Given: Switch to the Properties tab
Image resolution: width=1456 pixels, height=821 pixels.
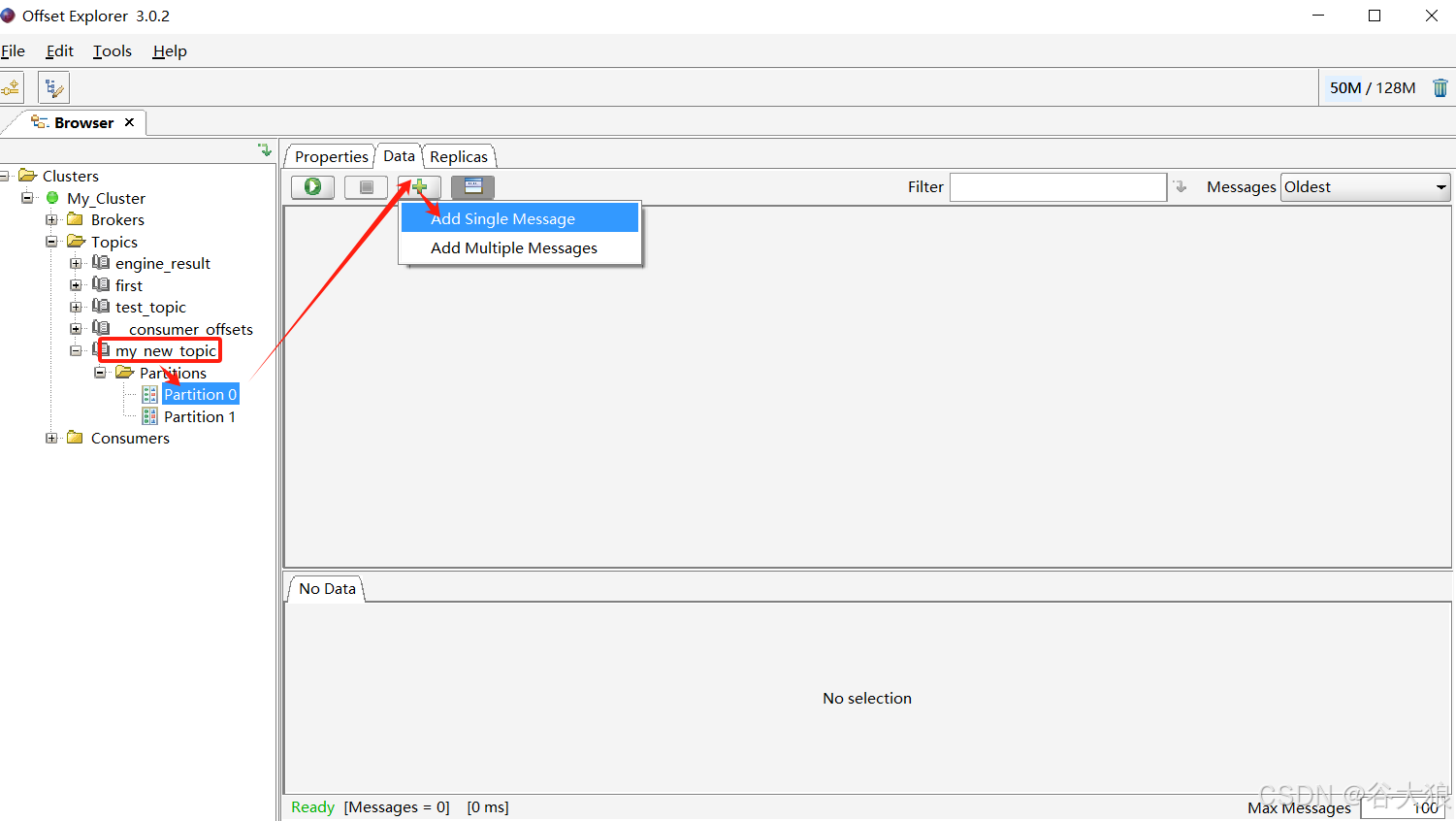Looking at the screenshot, I should tap(331, 156).
